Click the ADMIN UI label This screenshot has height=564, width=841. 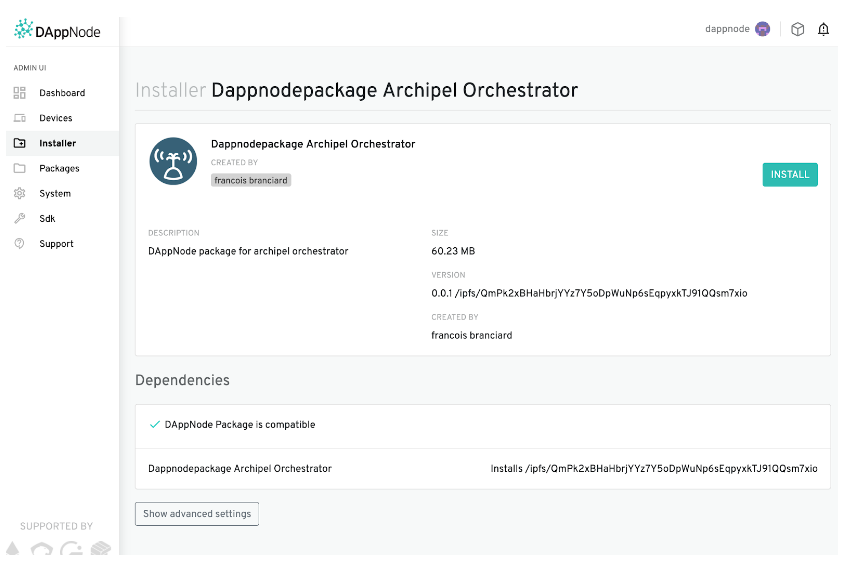coord(30,68)
